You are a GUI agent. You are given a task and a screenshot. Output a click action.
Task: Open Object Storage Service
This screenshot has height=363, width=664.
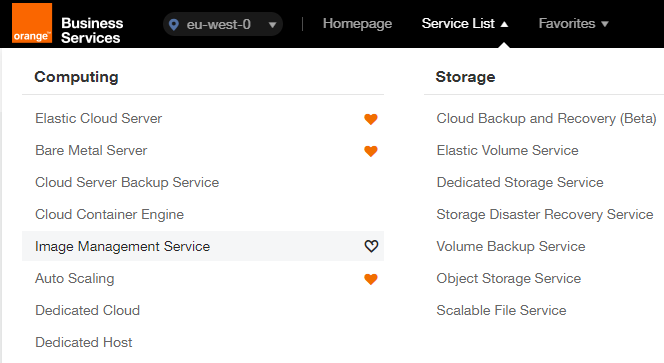pyautogui.click(x=509, y=279)
